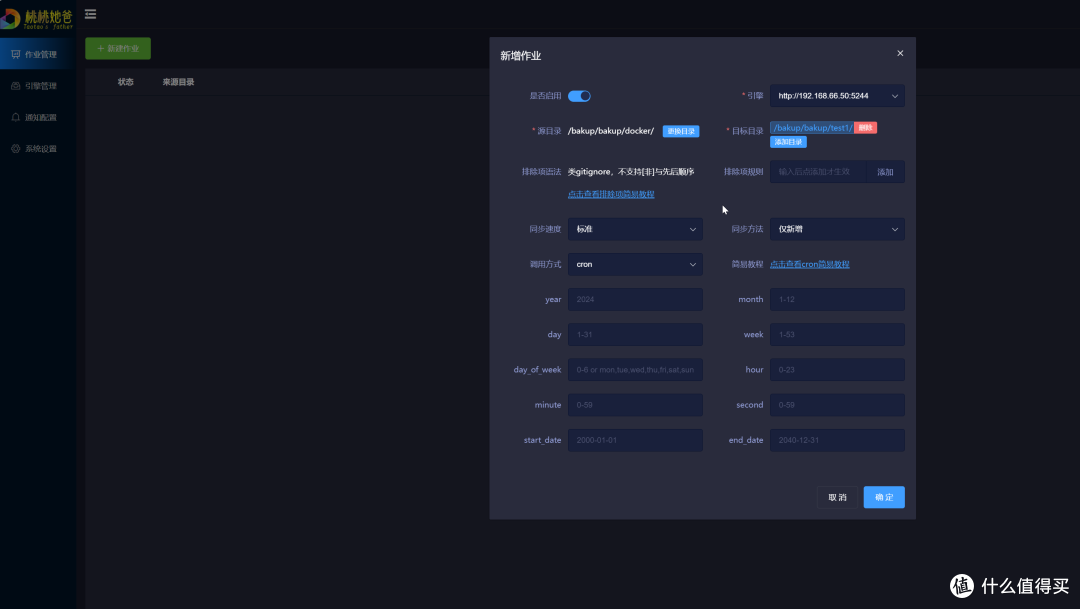Click the red 删除 tag button
Image resolution: width=1080 pixels, height=609 pixels.
click(865, 127)
